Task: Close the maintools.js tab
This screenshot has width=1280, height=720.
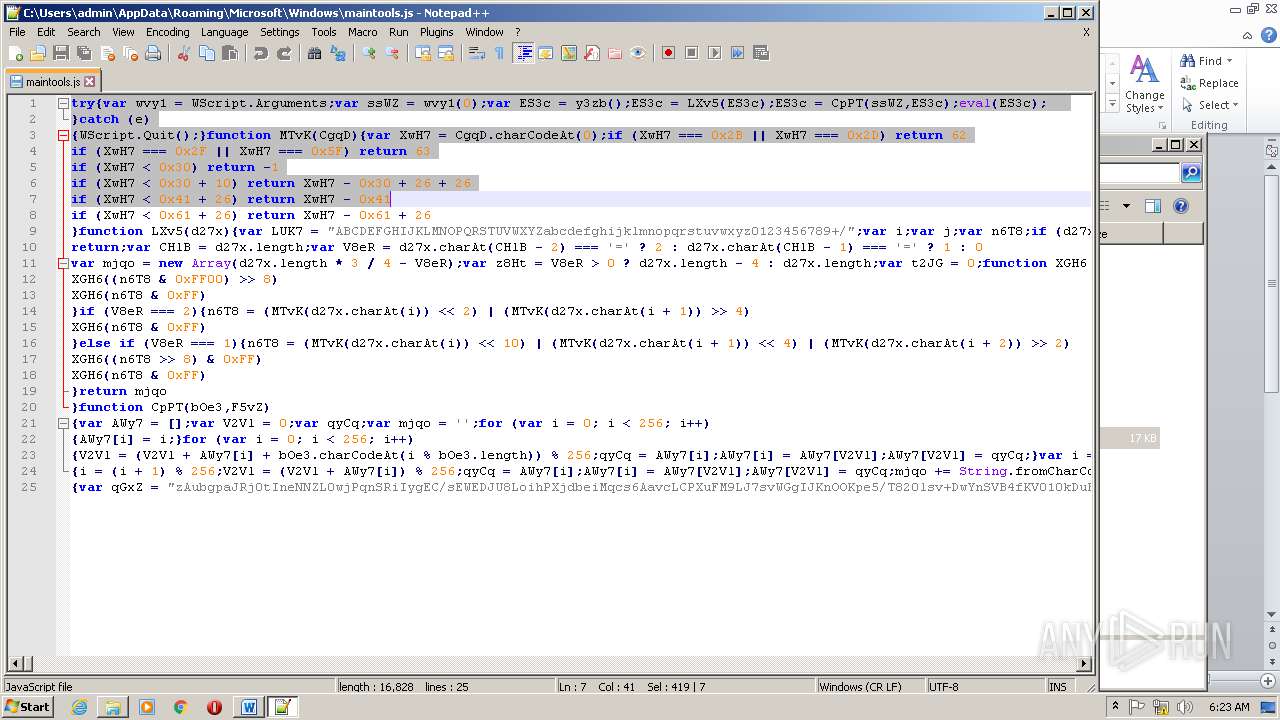Action: click(89, 82)
